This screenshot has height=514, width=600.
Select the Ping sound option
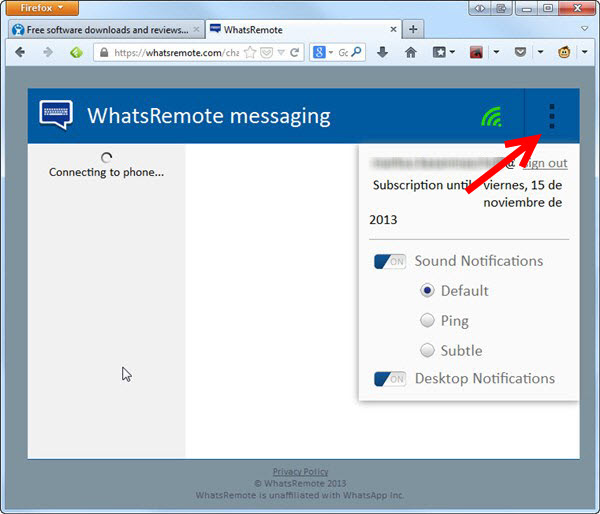pyautogui.click(x=427, y=321)
